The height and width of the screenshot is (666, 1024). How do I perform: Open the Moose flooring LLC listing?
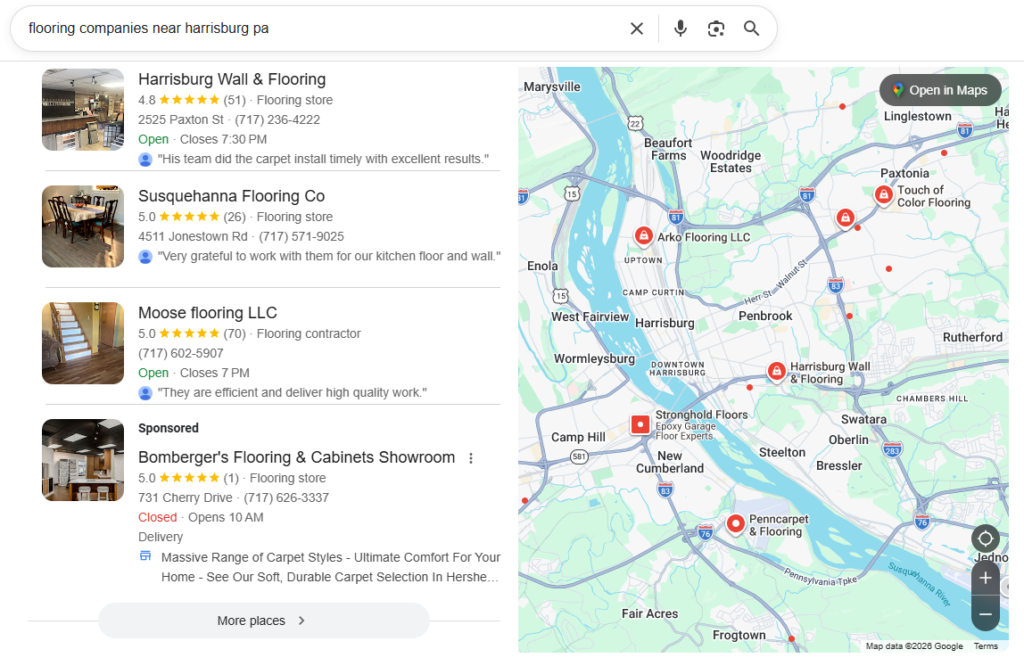coord(207,312)
